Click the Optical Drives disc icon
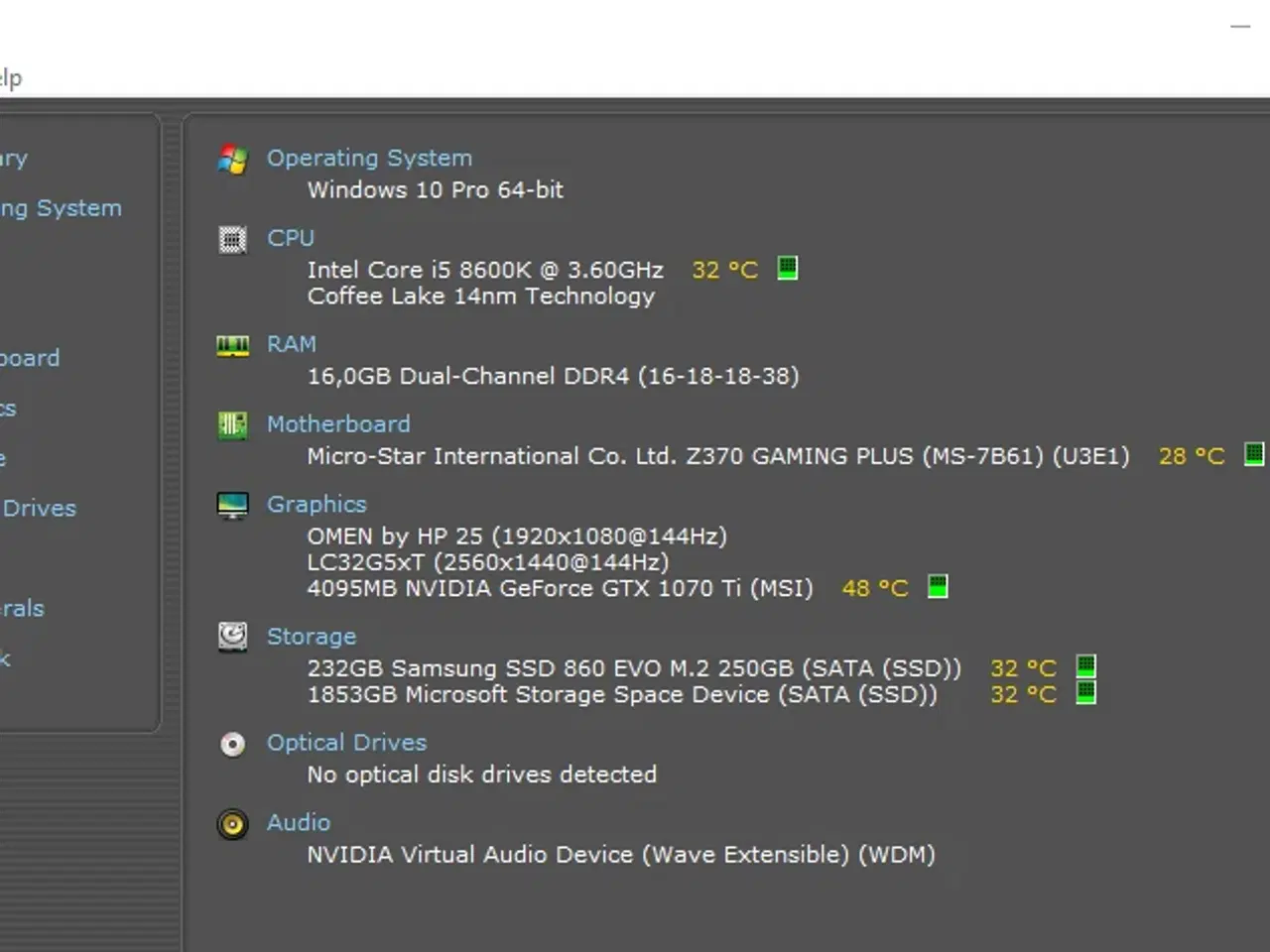The height and width of the screenshot is (952, 1270). 232,744
